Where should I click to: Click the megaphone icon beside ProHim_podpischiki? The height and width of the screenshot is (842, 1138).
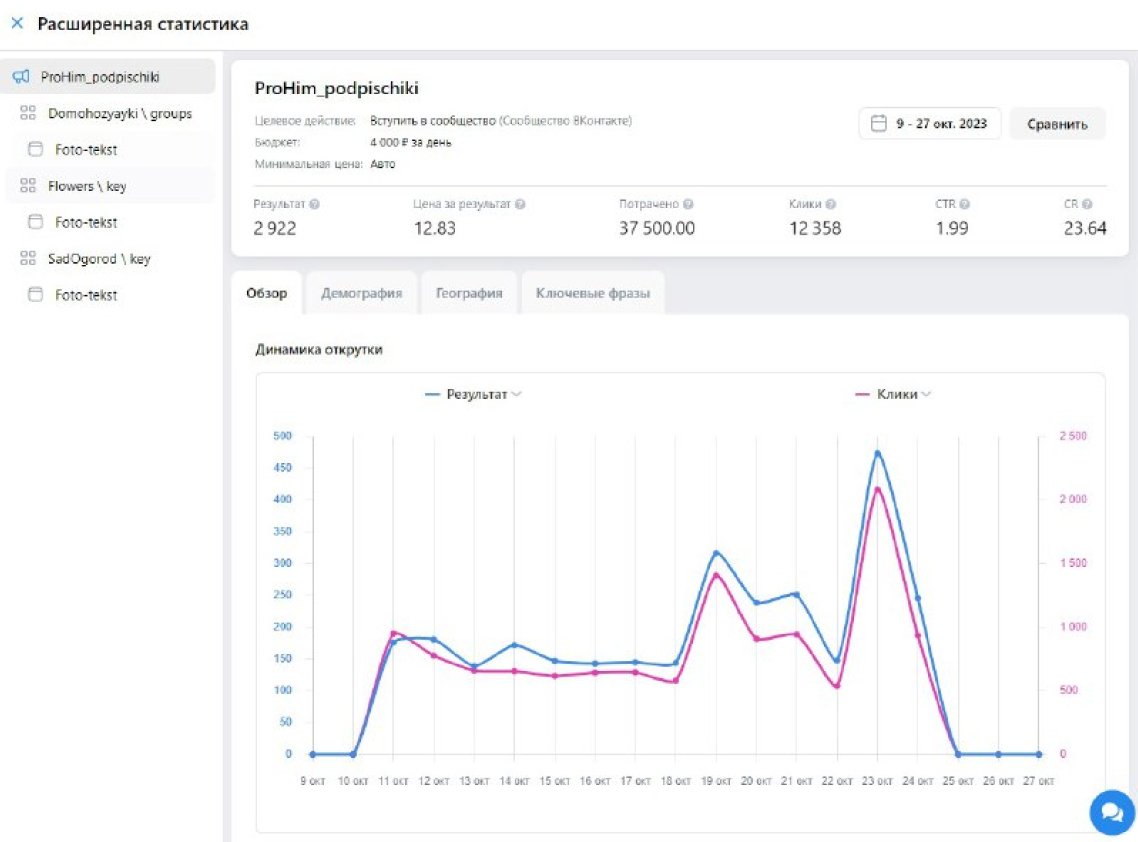[x=20, y=77]
